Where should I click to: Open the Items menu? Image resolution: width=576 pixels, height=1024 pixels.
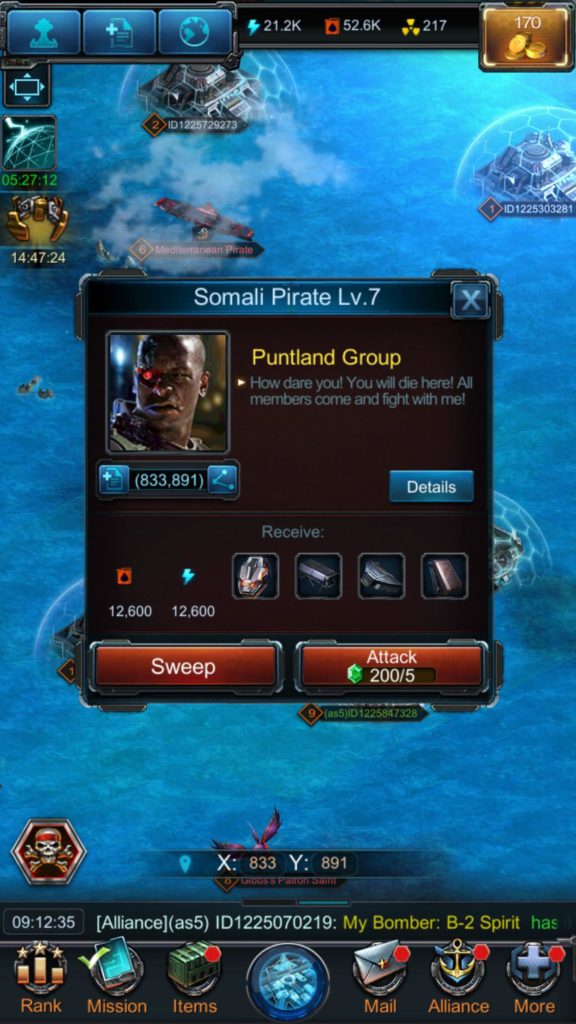(195, 980)
